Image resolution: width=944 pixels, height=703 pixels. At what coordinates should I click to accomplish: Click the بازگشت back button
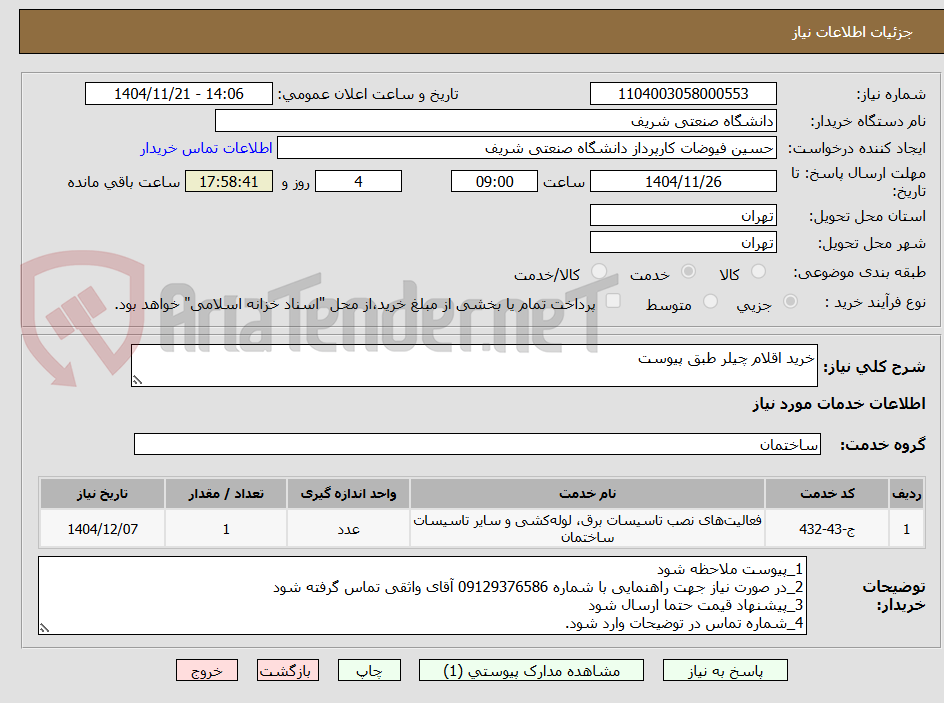click(288, 670)
